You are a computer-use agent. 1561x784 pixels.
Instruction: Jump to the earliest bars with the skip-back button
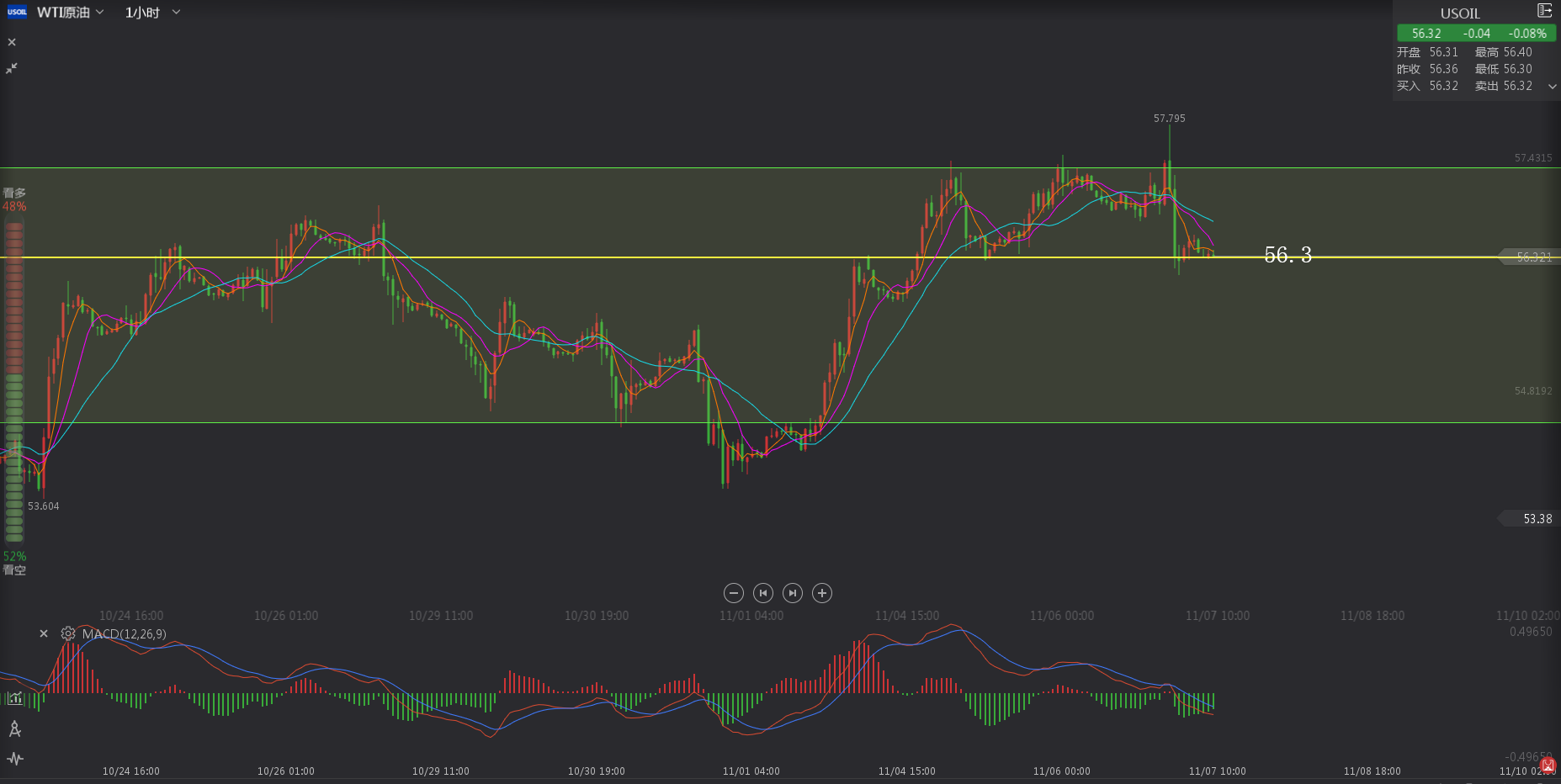point(763,593)
